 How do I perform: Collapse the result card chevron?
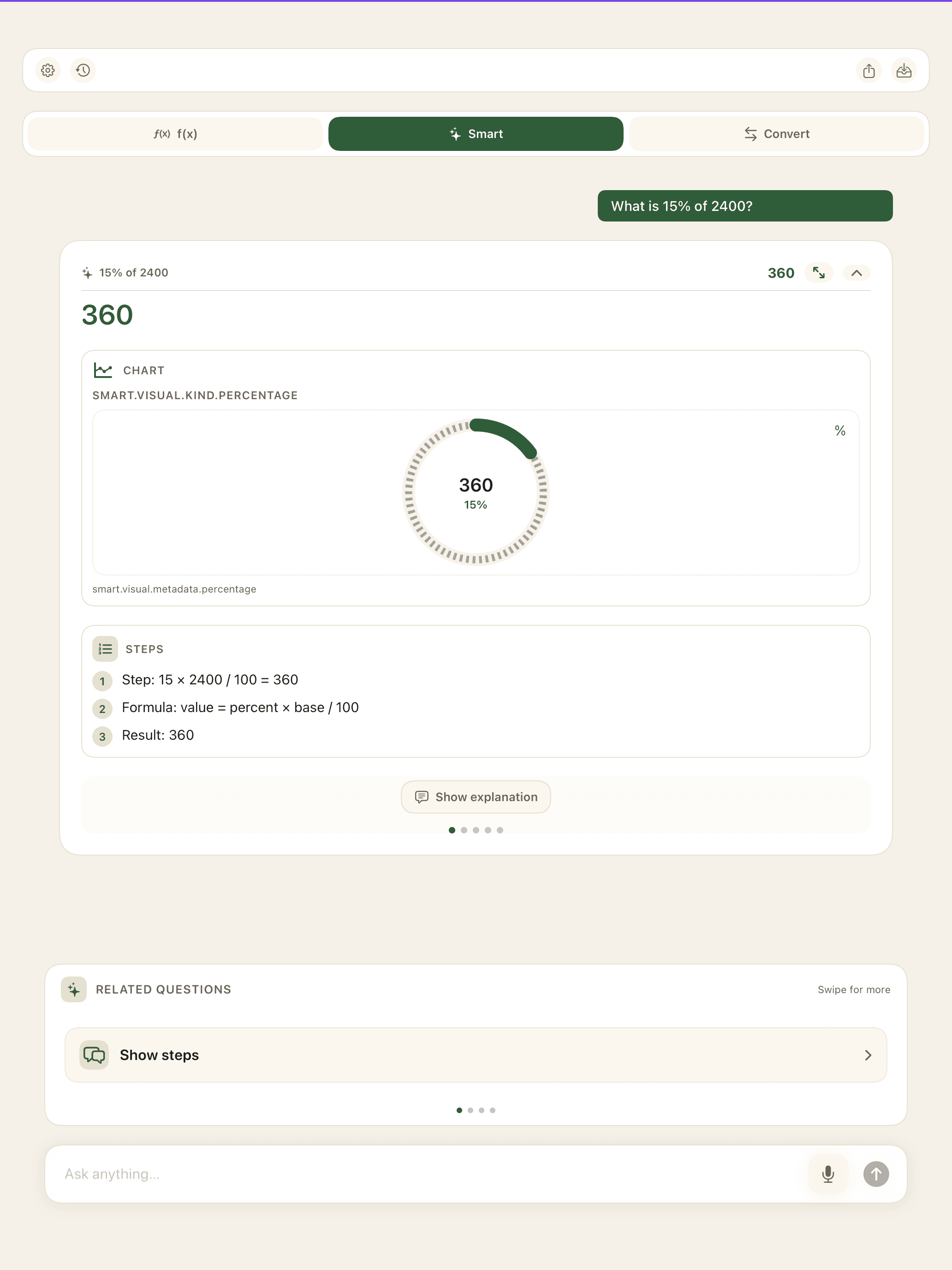[856, 273]
